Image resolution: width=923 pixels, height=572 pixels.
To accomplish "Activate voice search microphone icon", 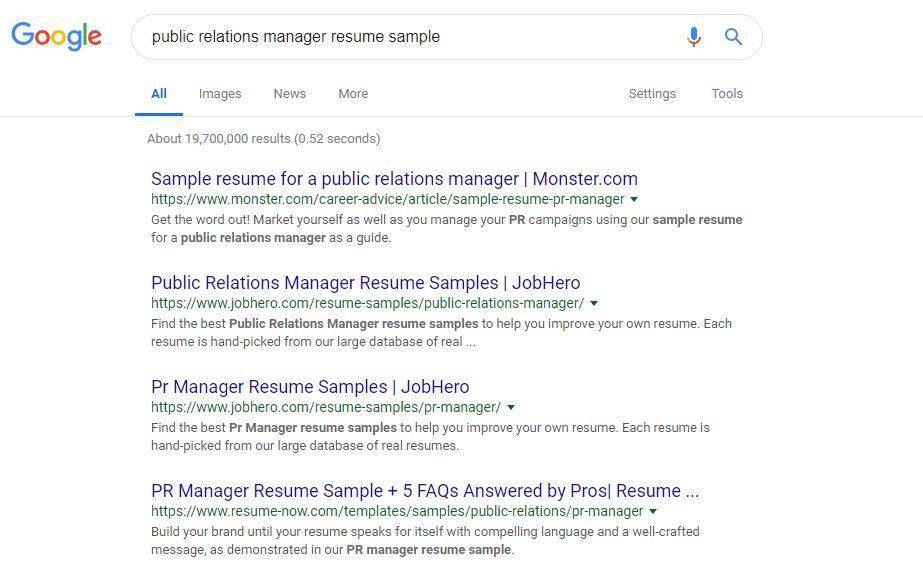I will click(694, 36).
